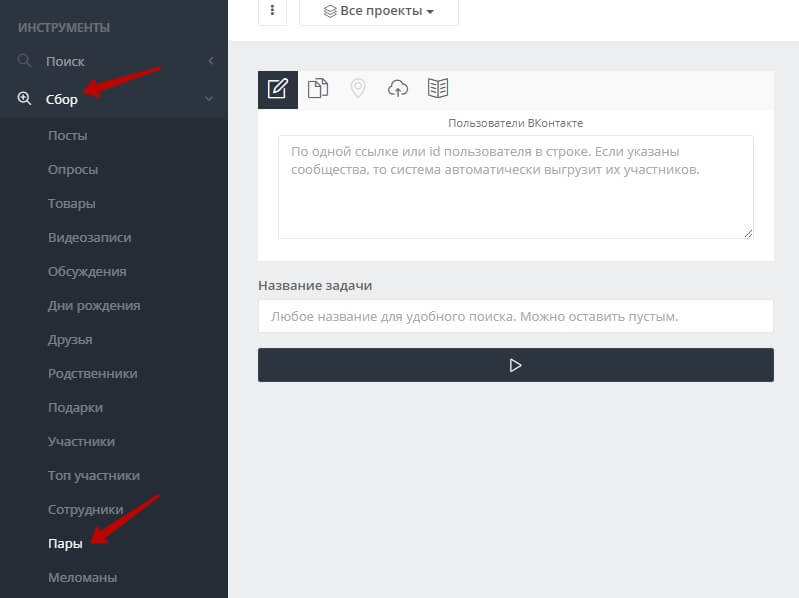Open Меломаны sidebar item
The width and height of the screenshot is (799, 598).
tap(83, 578)
